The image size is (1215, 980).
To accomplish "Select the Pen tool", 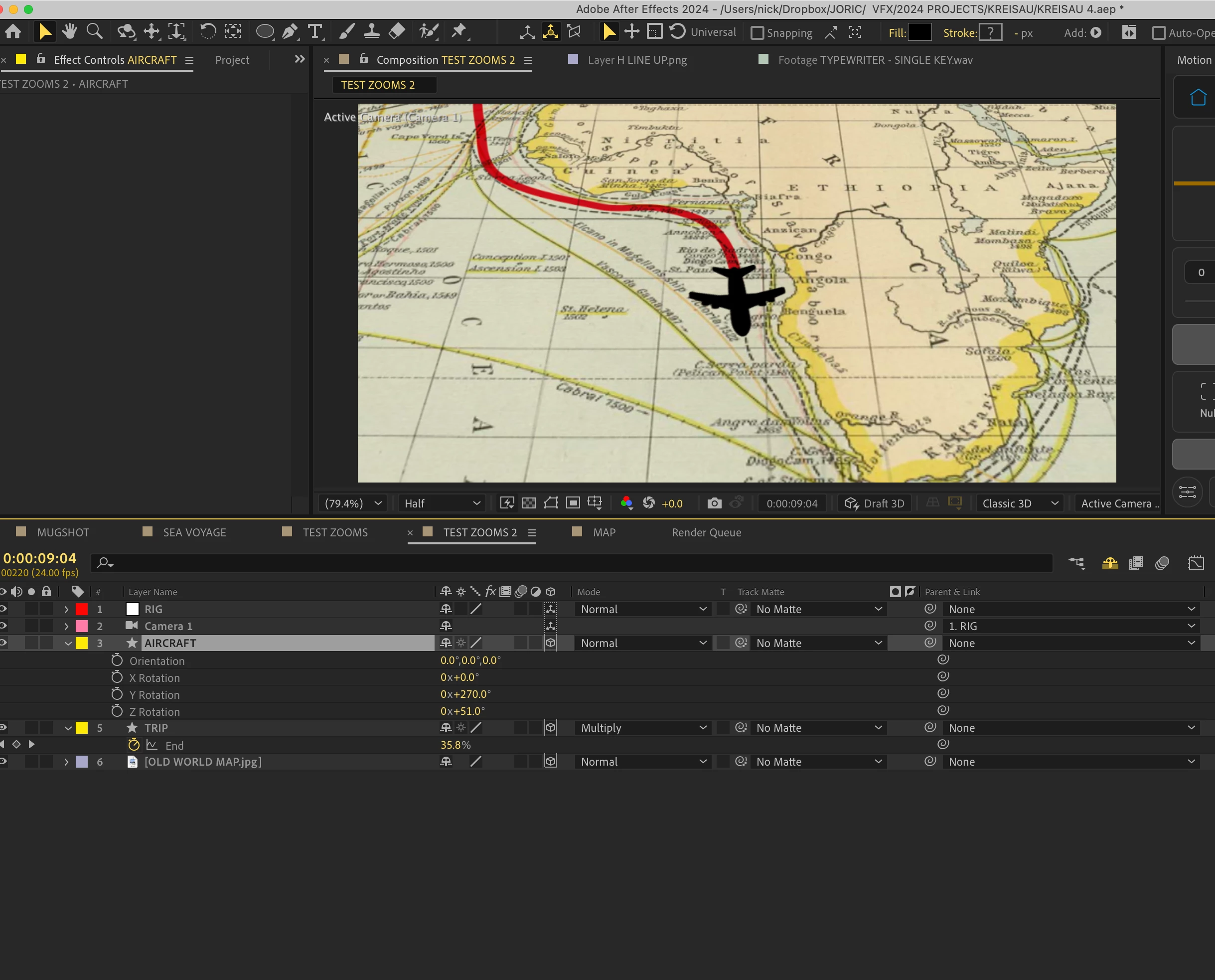I will click(290, 32).
